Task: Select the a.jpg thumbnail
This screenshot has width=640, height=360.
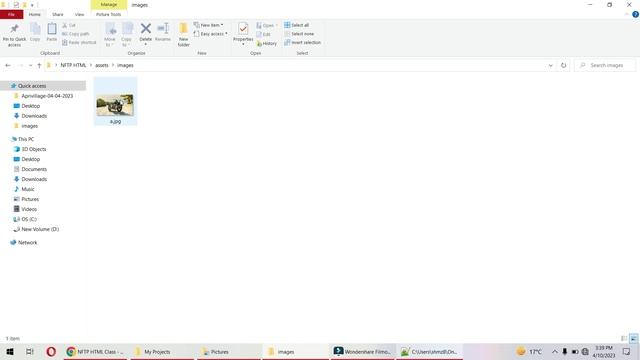Action: point(115,101)
